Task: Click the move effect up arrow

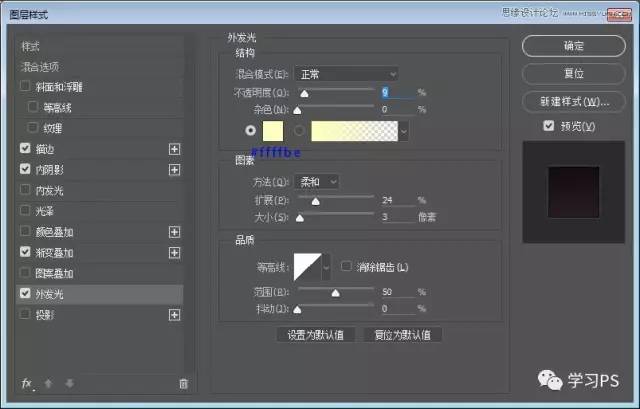Action: pyautogui.click(x=49, y=383)
